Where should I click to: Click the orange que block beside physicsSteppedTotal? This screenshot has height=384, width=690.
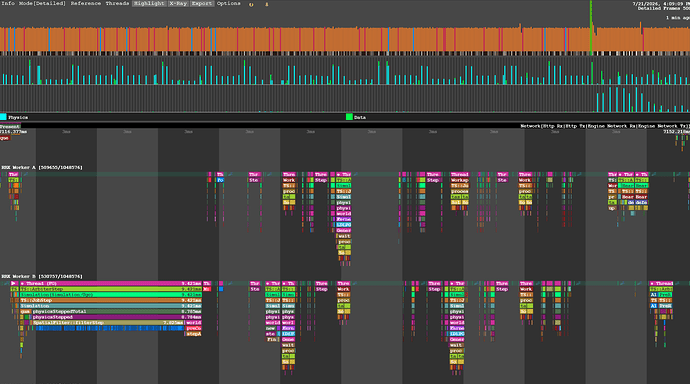[25, 311]
